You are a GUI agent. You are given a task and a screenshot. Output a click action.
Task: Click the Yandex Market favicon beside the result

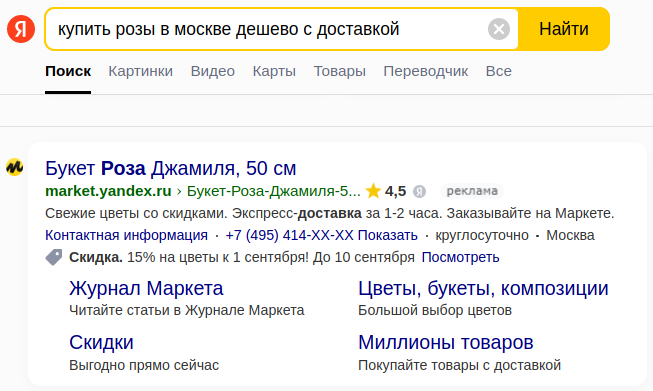15,167
